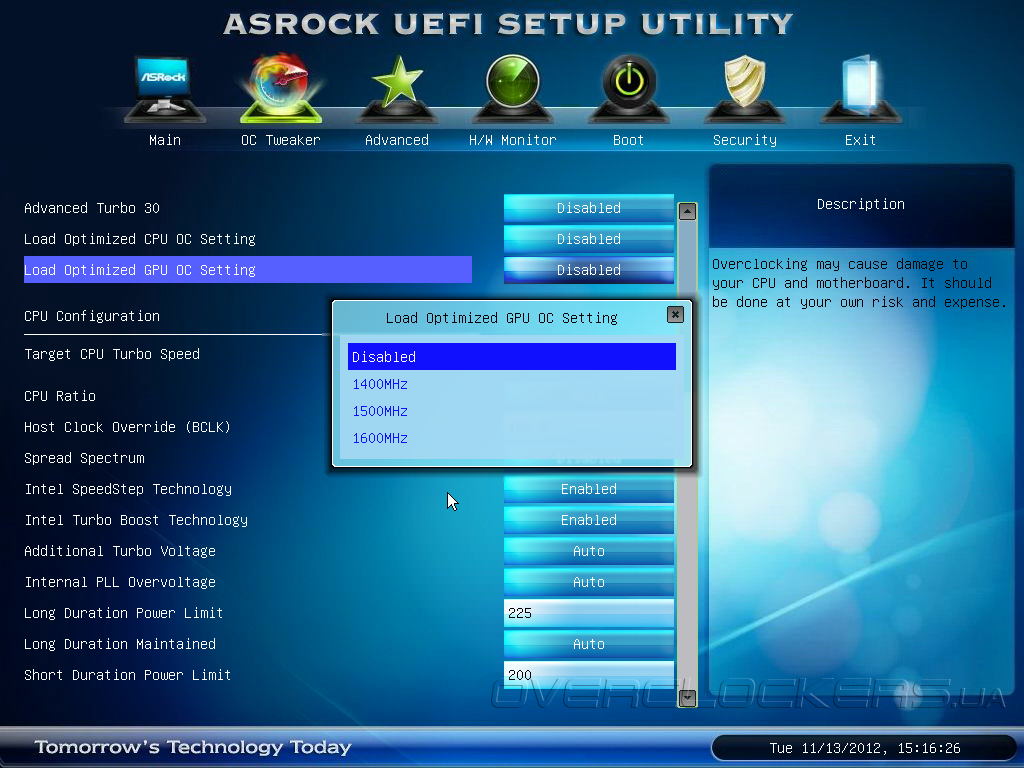
Task: Click the Exit door icon
Action: coord(860,88)
